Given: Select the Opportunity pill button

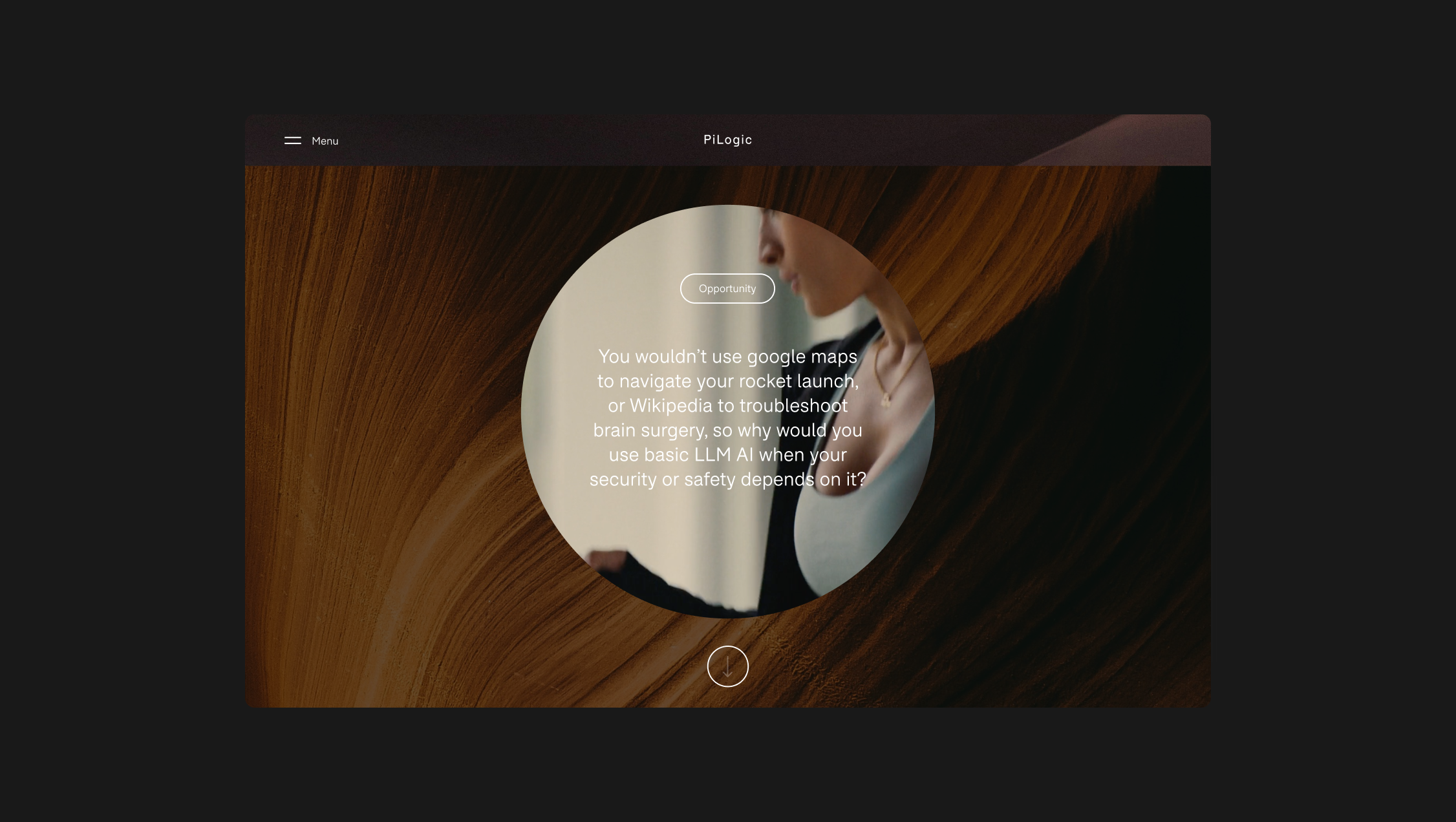Looking at the screenshot, I should click(x=727, y=288).
